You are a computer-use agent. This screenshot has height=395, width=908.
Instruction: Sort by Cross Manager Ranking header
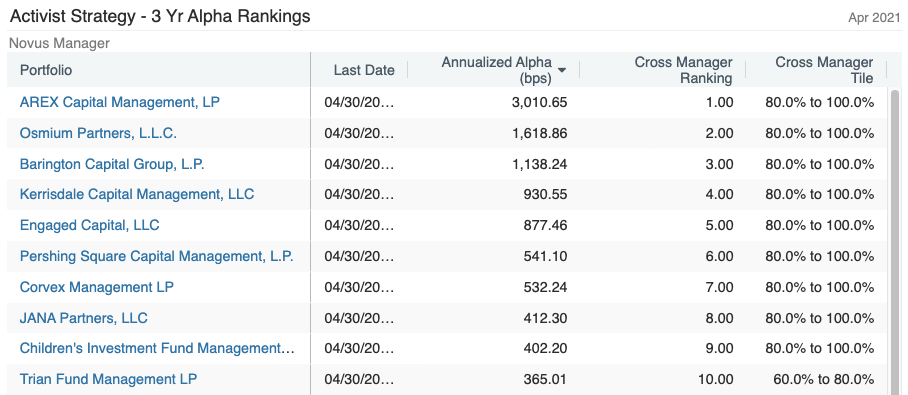(683, 70)
